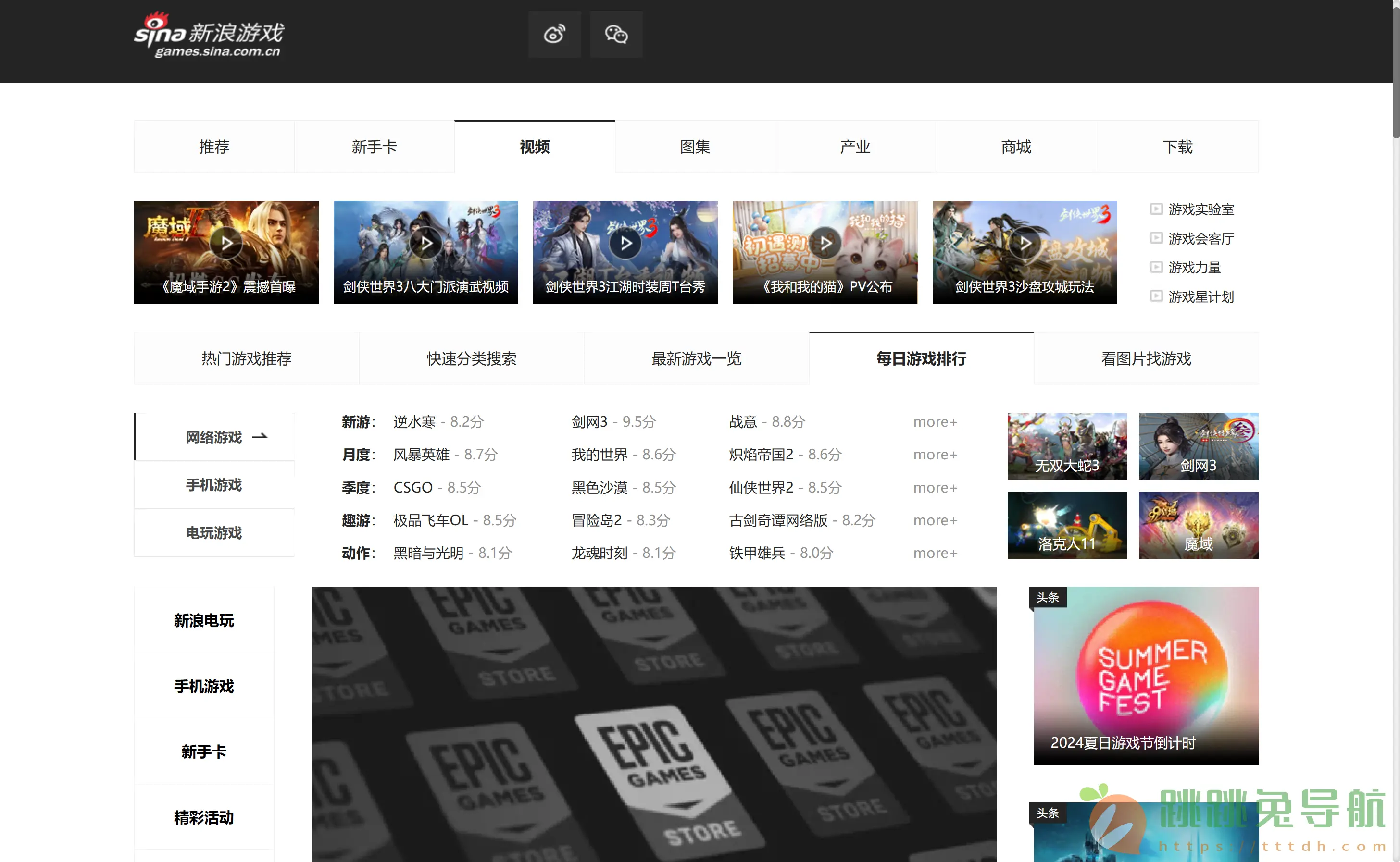The height and width of the screenshot is (862, 1400).
Task: Click the video icon beside 游戏实验室
Action: (x=1156, y=209)
